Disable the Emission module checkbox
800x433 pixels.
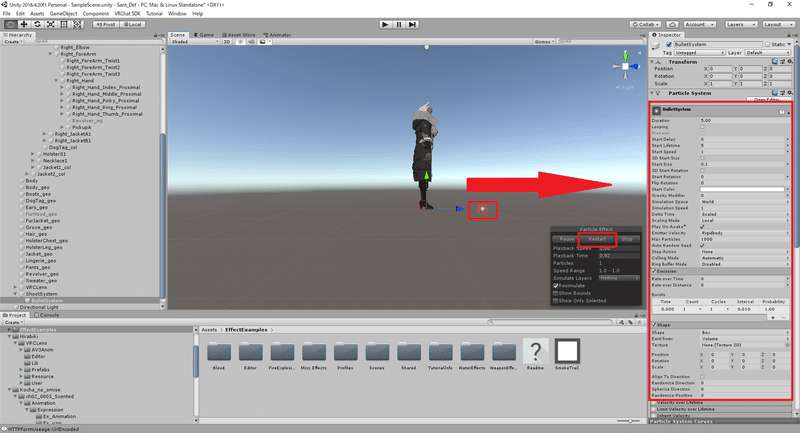[x=655, y=271]
